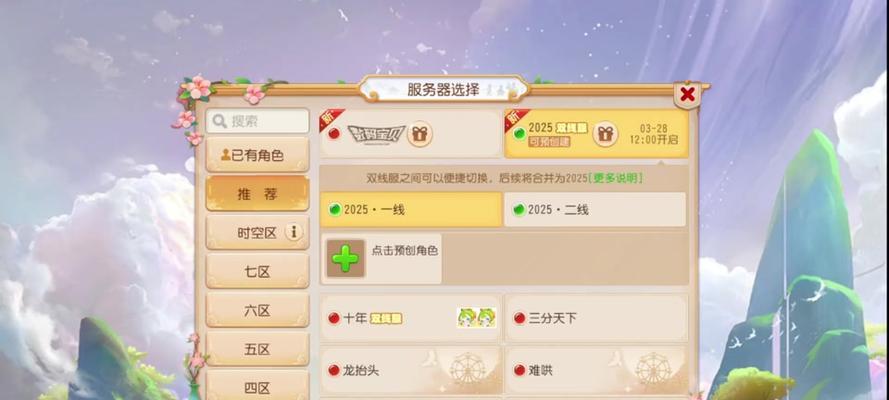Select the 2025·一线 server line
This screenshot has height=400, width=889.
click(x=410, y=210)
